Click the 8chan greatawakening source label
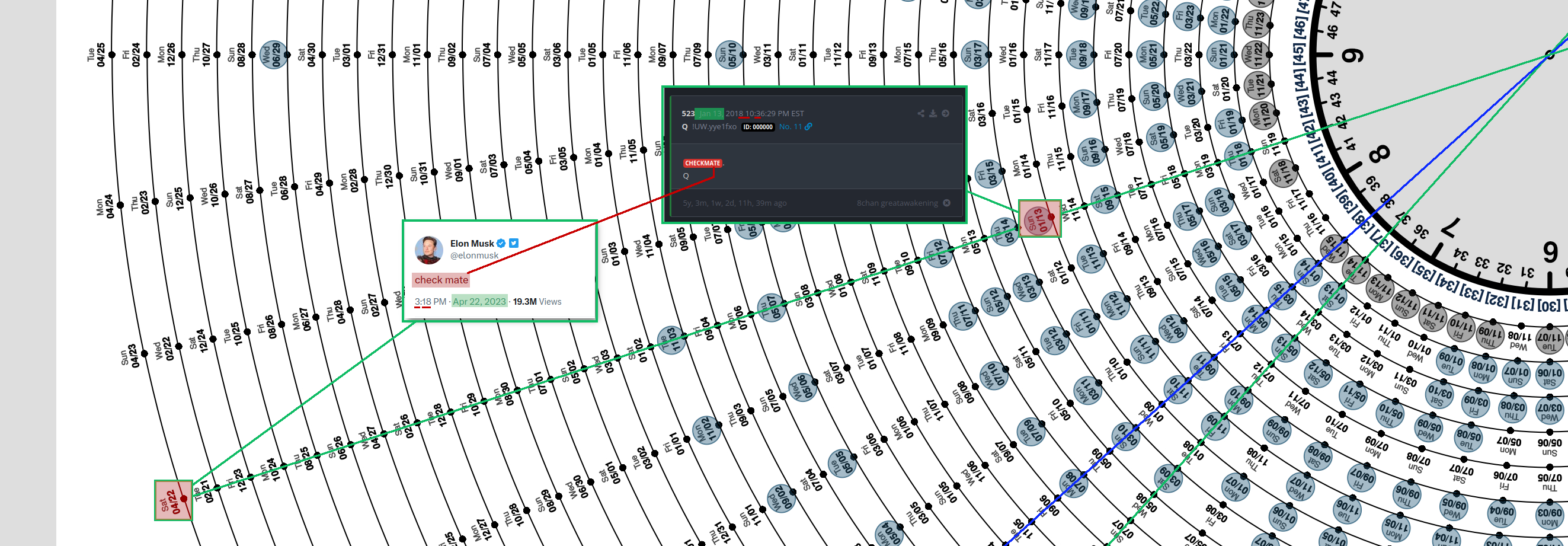Viewport: 1568px width, 546px height. (x=897, y=203)
